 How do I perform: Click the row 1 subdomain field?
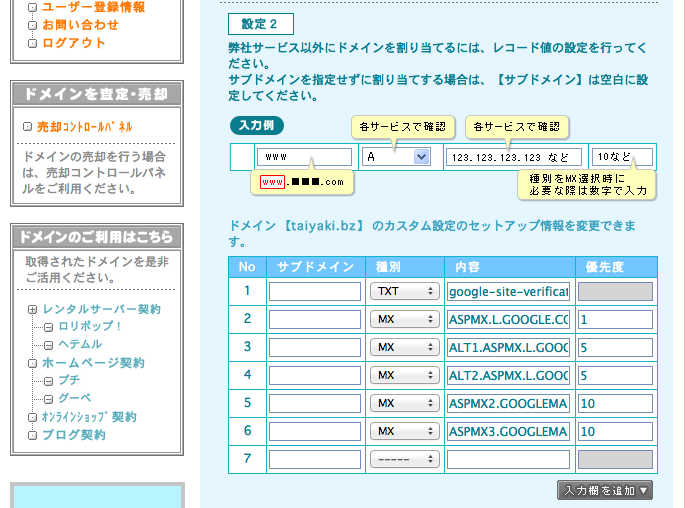click(315, 291)
